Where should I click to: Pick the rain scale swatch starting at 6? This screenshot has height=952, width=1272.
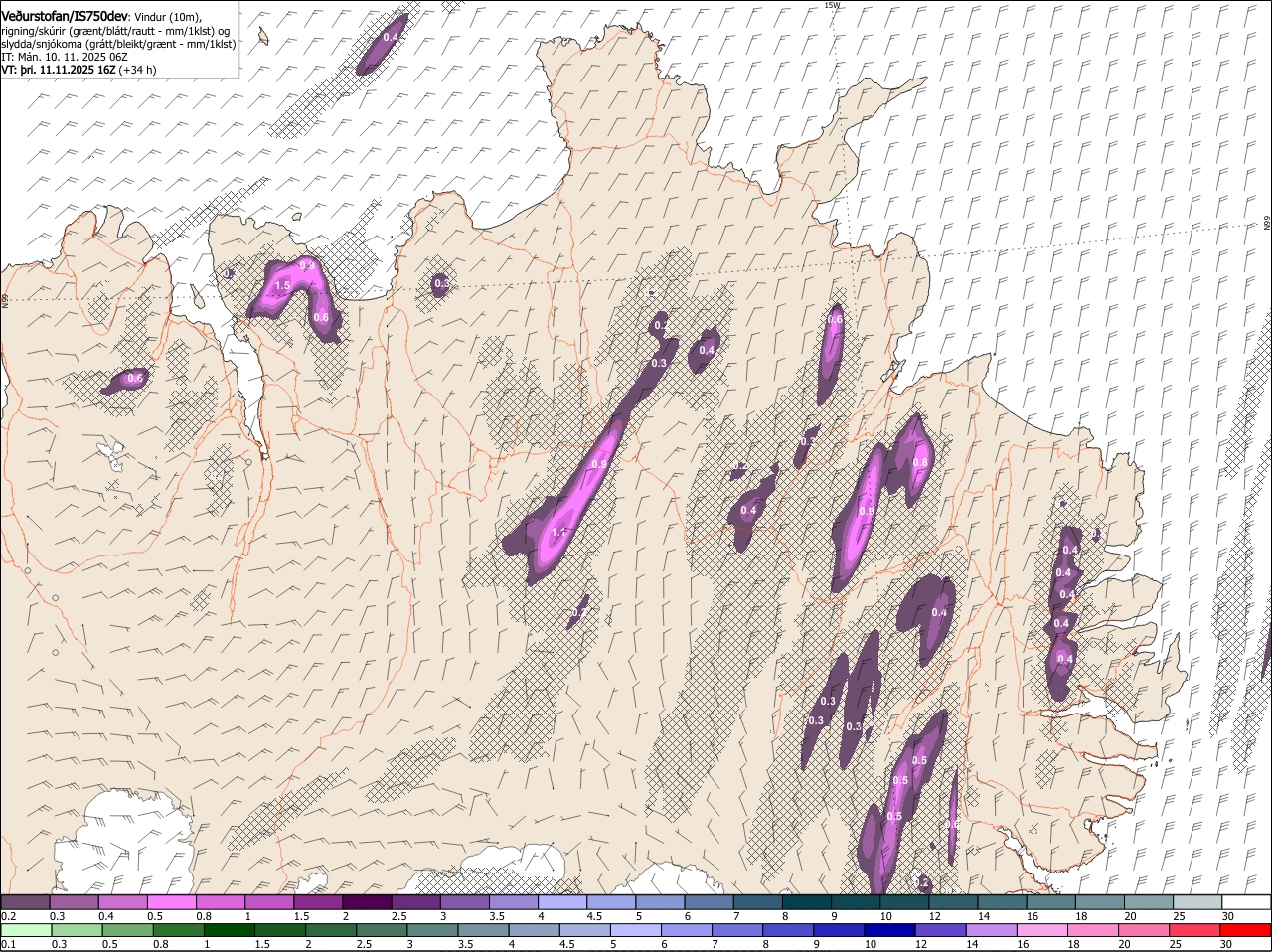(686, 930)
